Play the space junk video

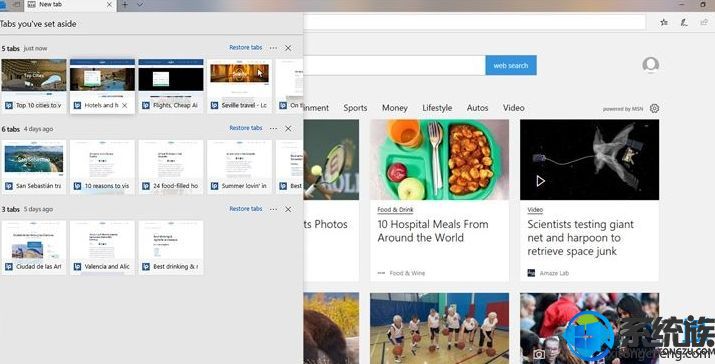point(540,181)
